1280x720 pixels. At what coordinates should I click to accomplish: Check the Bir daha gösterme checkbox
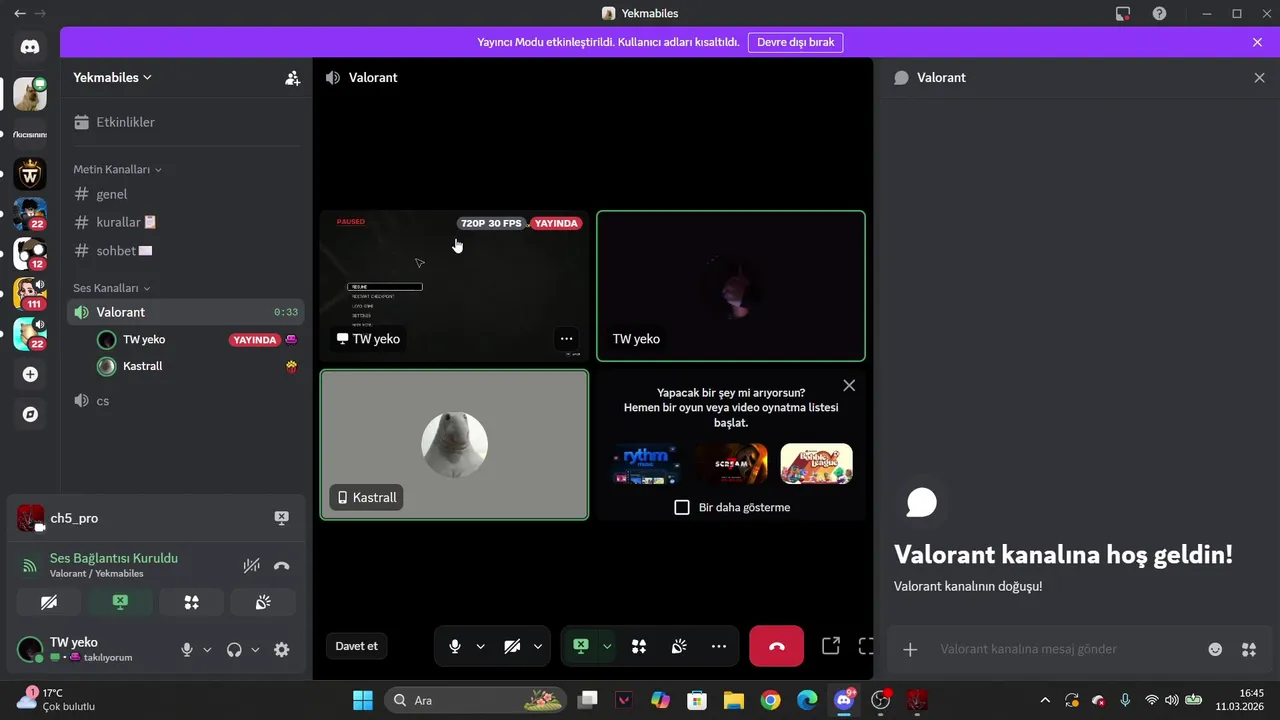[682, 507]
